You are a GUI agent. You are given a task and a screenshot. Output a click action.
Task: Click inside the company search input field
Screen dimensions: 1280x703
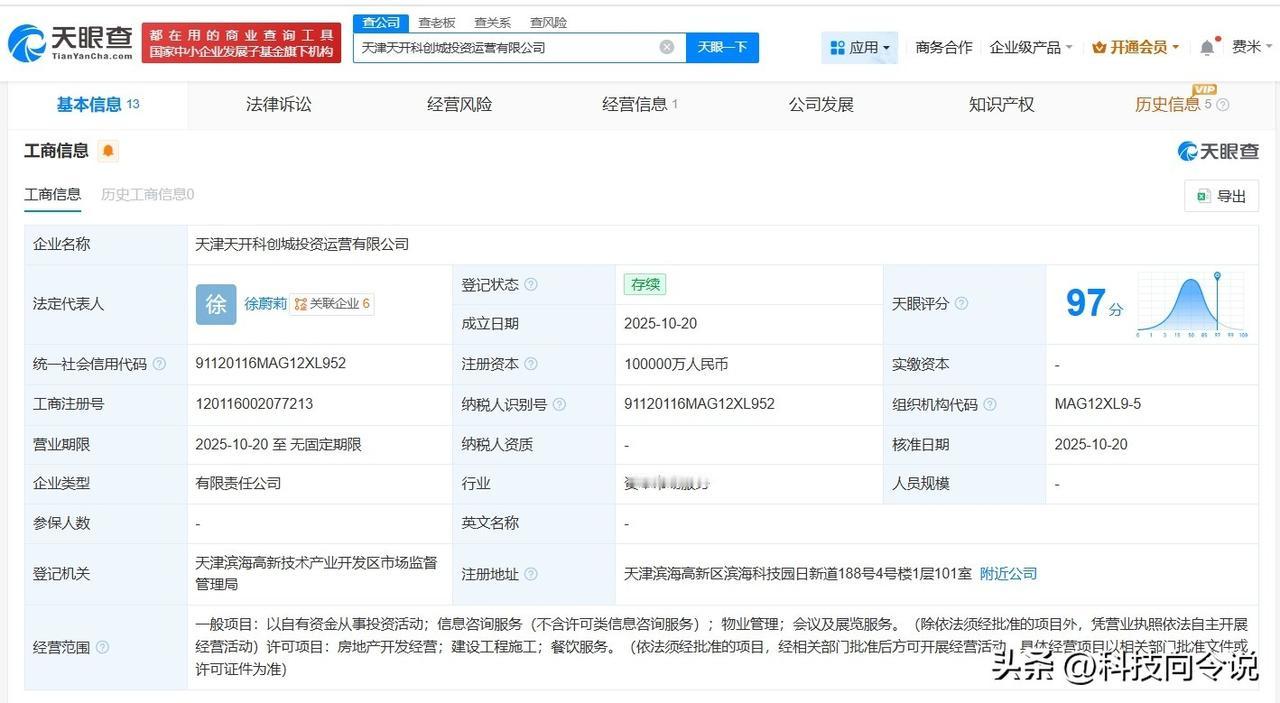[500, 47]
